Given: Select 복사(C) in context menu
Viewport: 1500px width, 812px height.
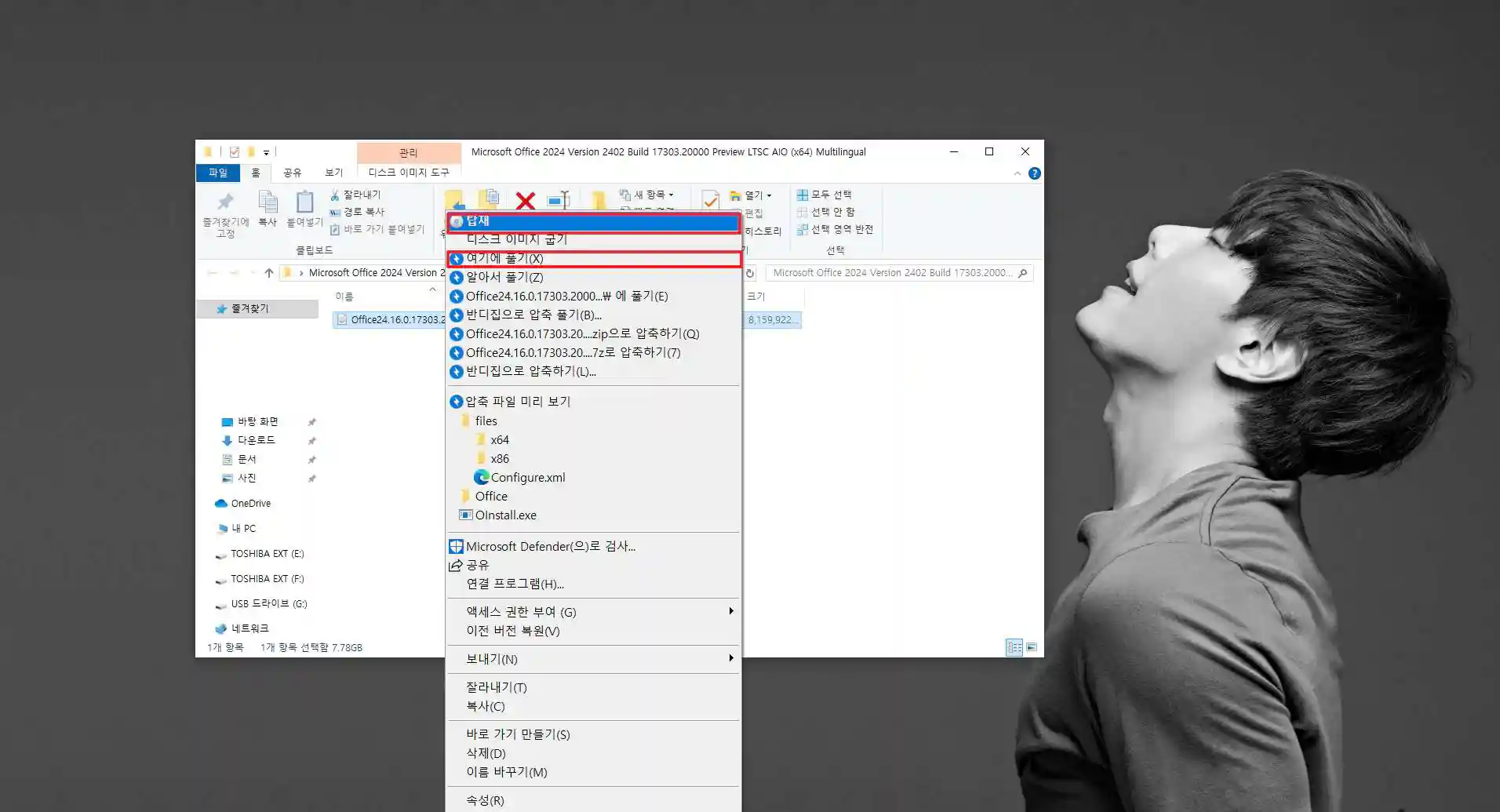Looking at the screenshot, I should click(593, 706).
